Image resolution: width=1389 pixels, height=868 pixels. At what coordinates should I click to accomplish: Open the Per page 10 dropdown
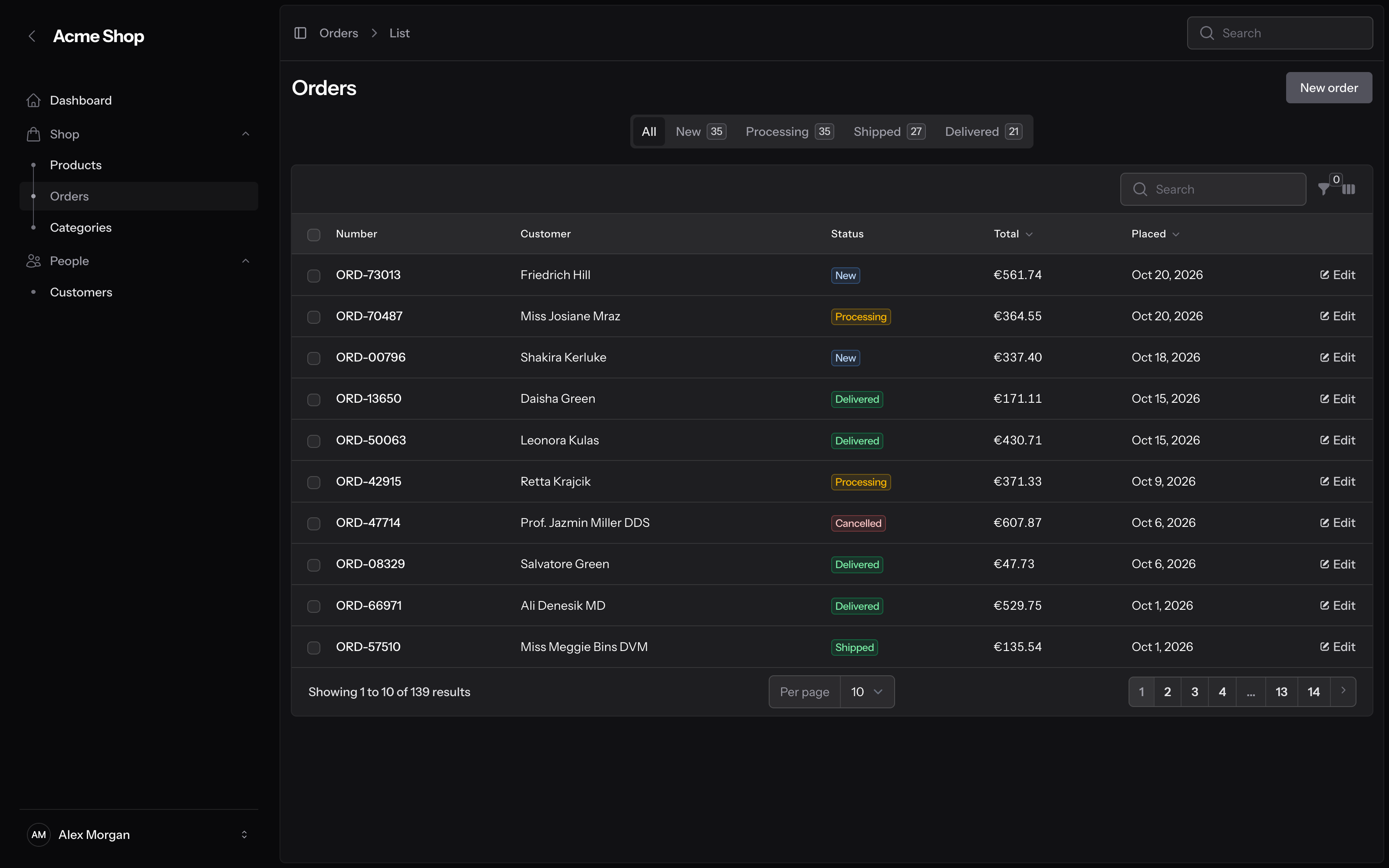(867, 692)
